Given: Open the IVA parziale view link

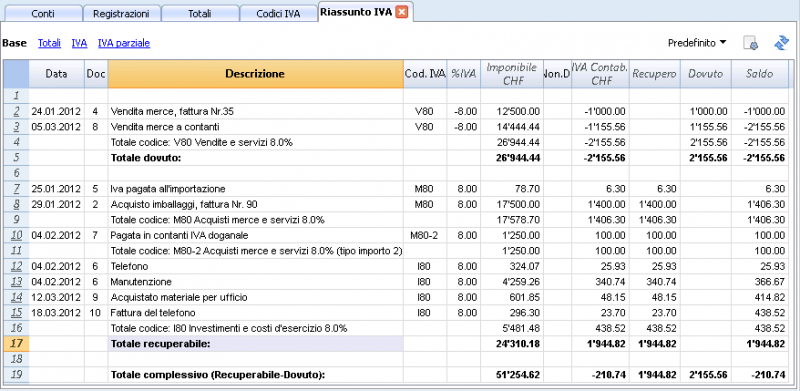Looking at the screenshot, I should coord(124,43).
